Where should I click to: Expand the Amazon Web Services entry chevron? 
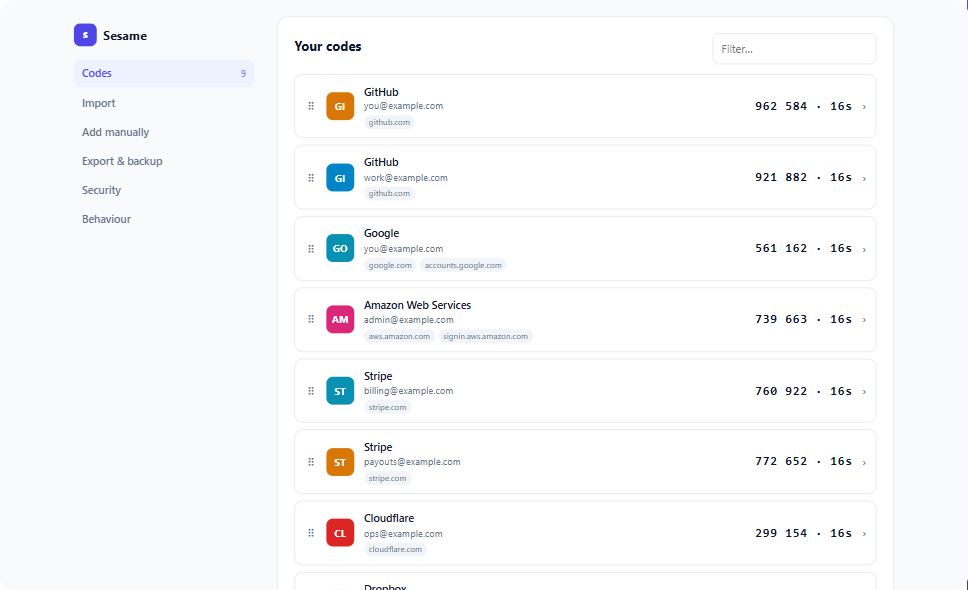coord(864,320)
